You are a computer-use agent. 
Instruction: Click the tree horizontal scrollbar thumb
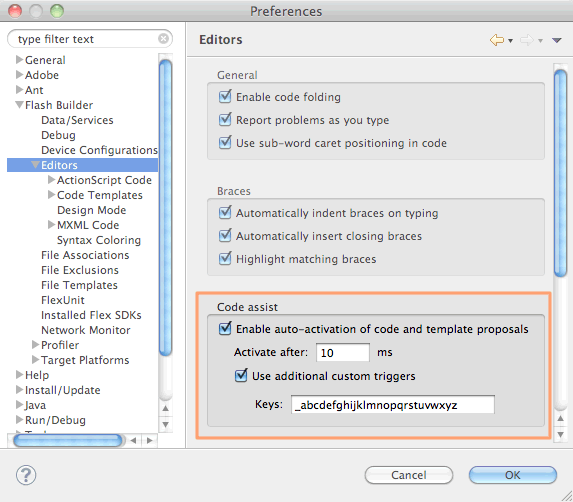point(68,440)
